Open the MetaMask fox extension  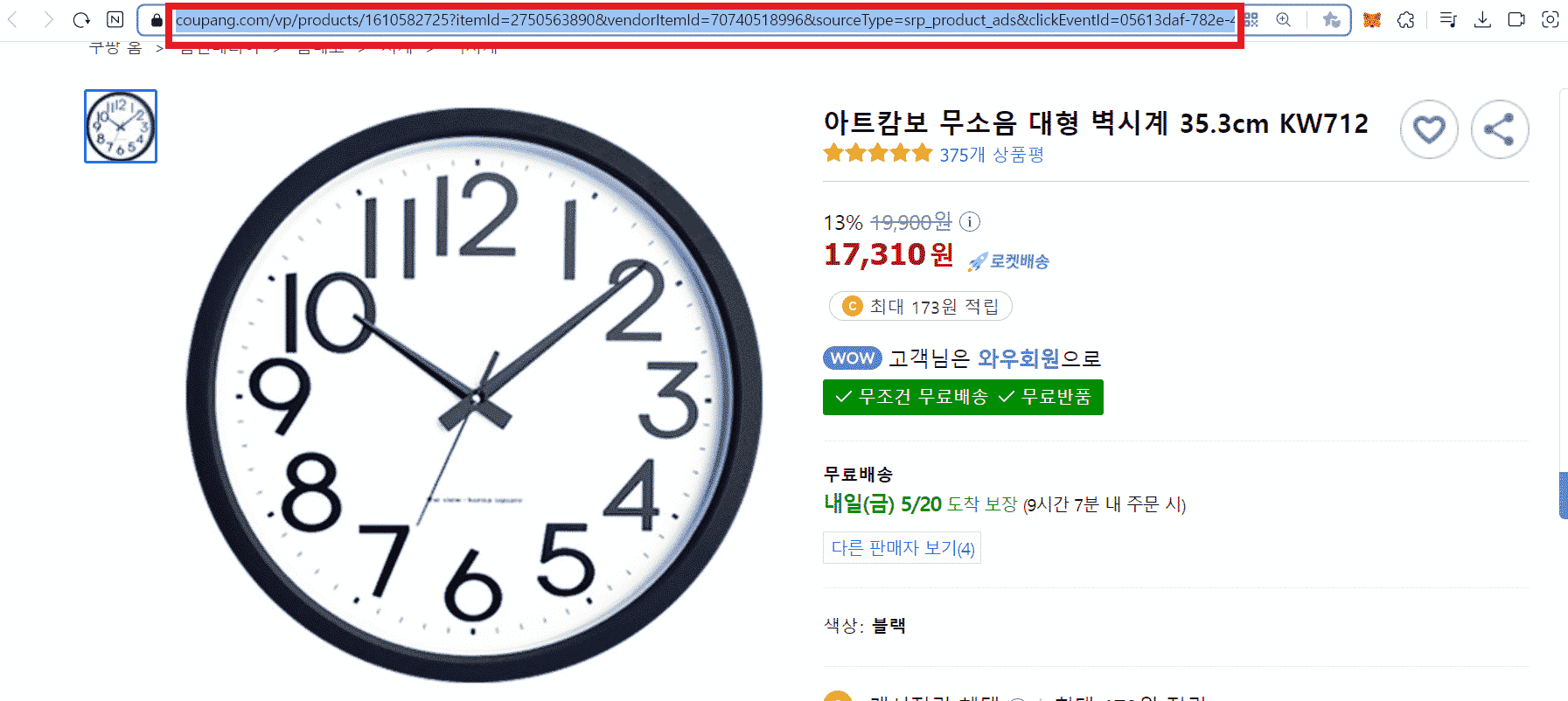pos(1372,19)
